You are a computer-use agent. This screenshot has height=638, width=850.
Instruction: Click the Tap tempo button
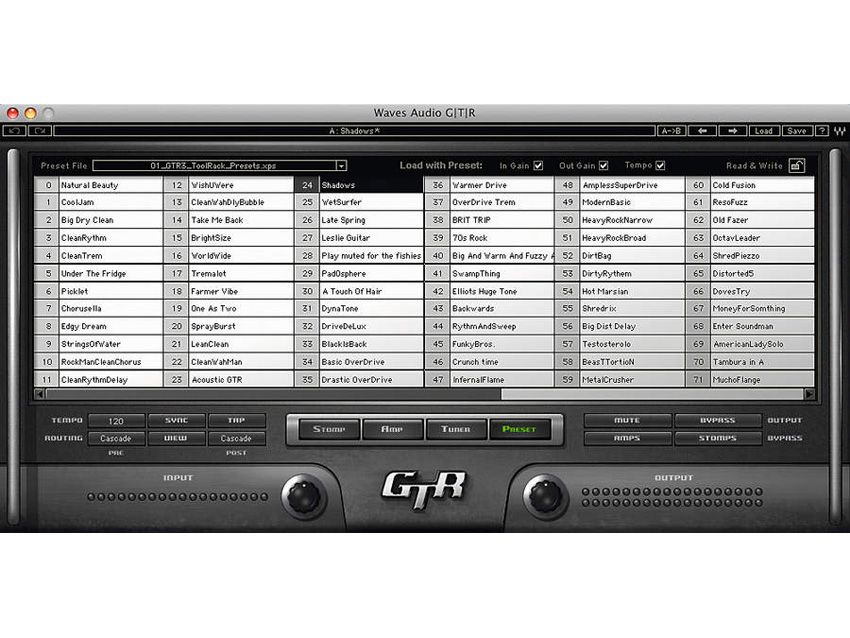[x=236, y=421]
